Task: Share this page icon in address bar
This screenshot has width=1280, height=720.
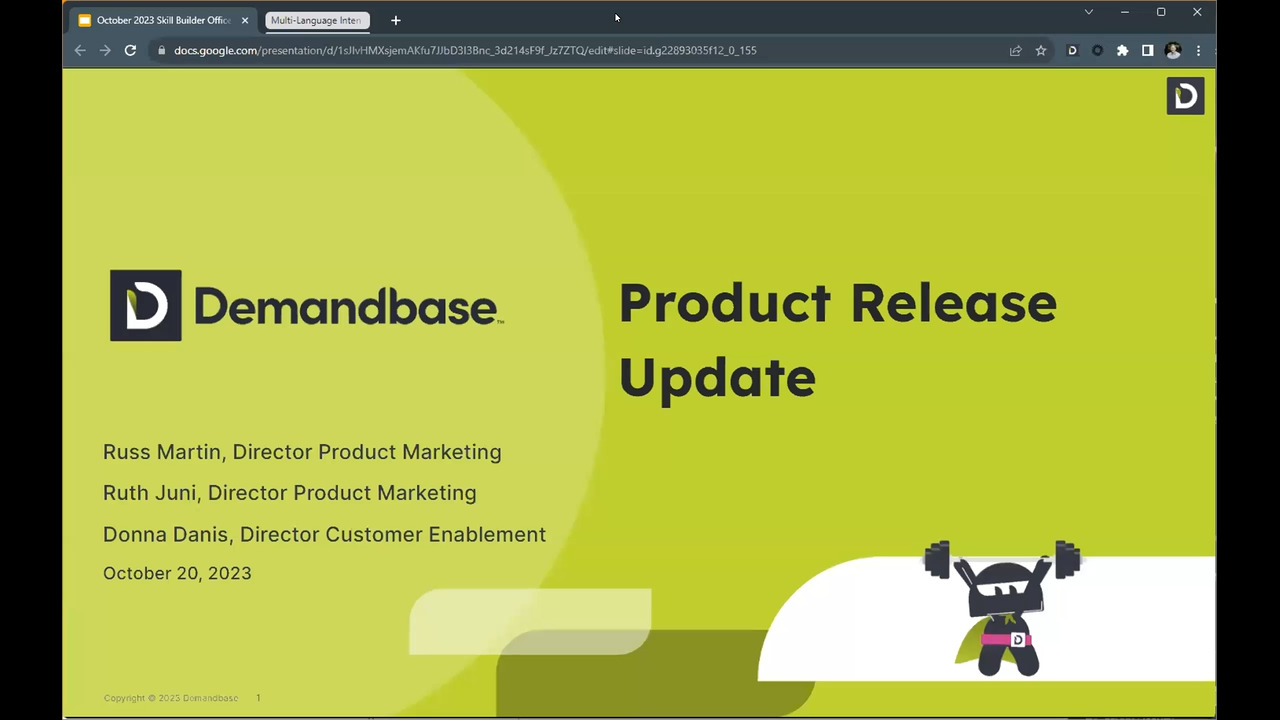Action: (x=1015, y=50)
